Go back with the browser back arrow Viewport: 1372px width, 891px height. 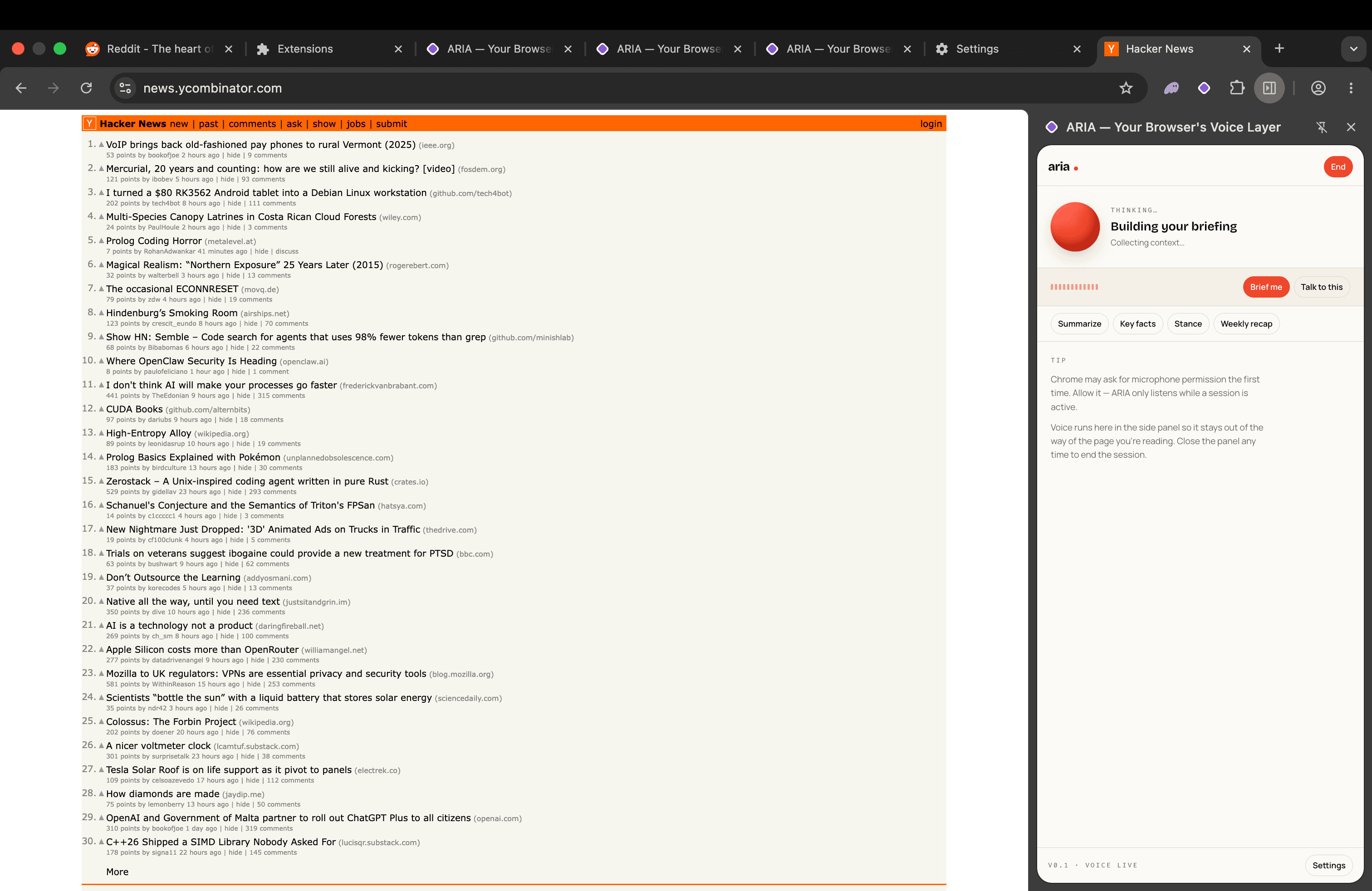(21, 88)
